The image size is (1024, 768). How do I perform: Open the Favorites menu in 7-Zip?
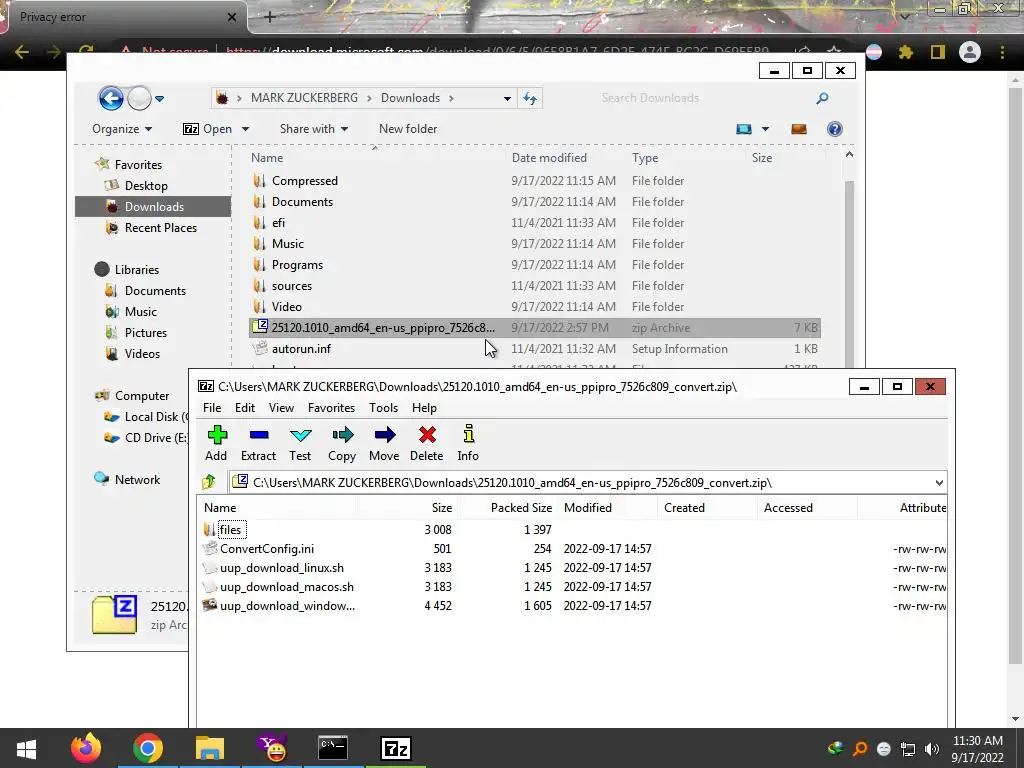point(332,408)
